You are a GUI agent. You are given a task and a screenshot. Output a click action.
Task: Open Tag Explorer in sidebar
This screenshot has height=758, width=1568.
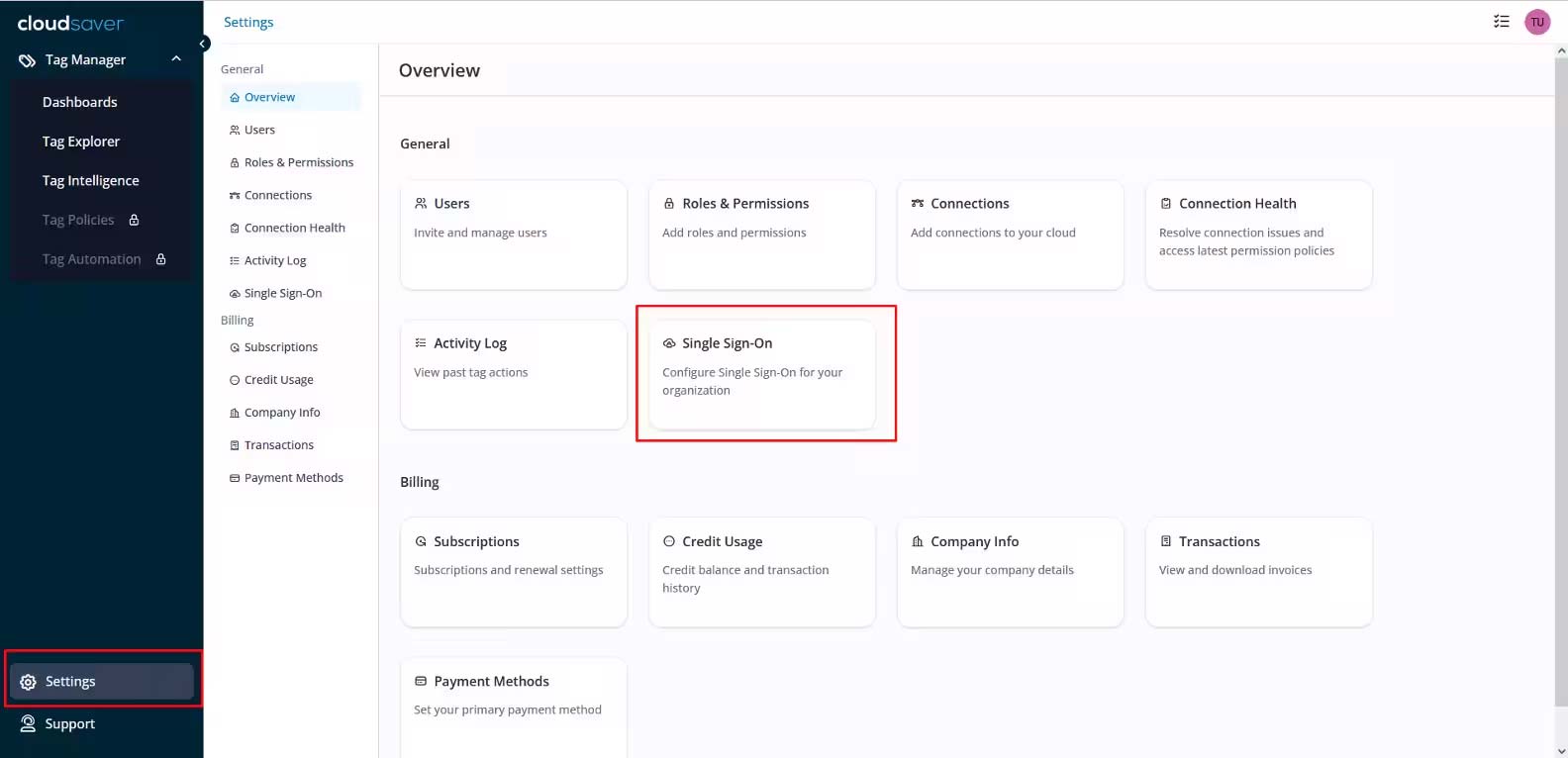pos(80,142)
